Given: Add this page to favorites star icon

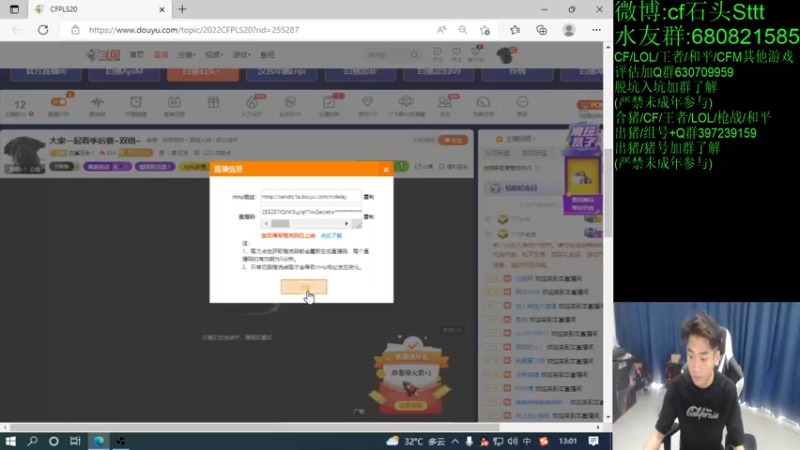Looking at the screenshot, I should point(485,30).
